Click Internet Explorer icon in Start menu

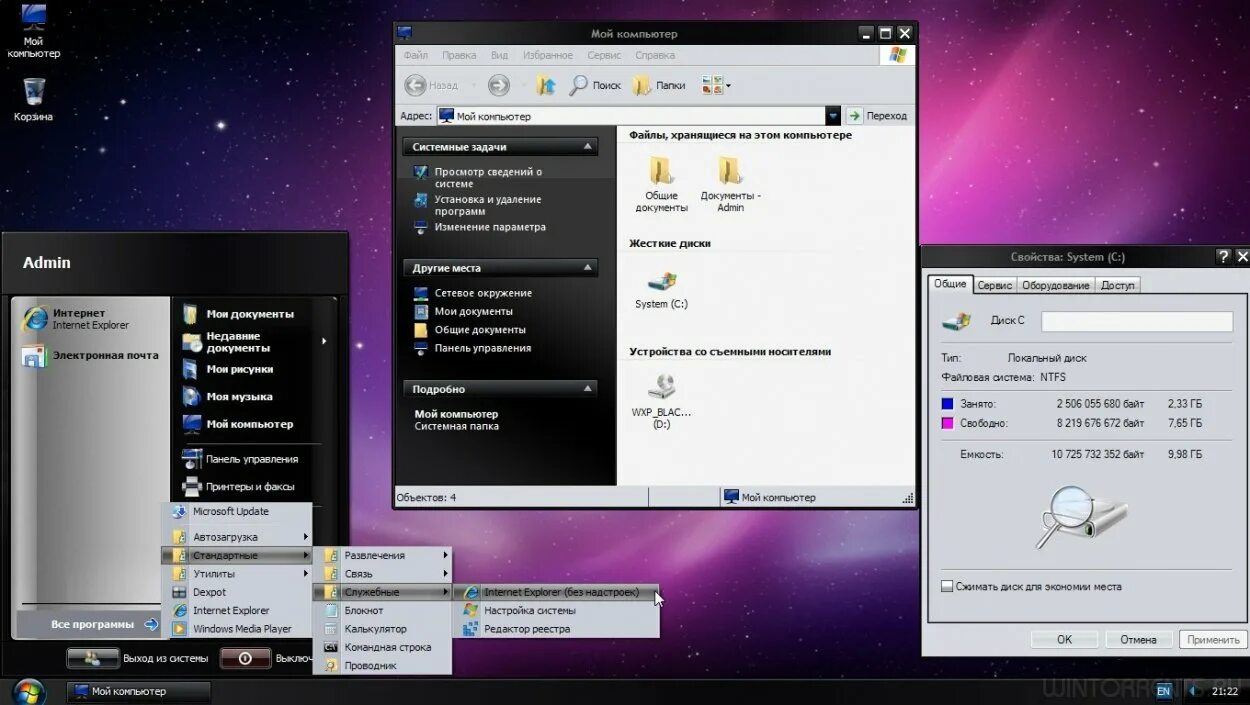35,318
